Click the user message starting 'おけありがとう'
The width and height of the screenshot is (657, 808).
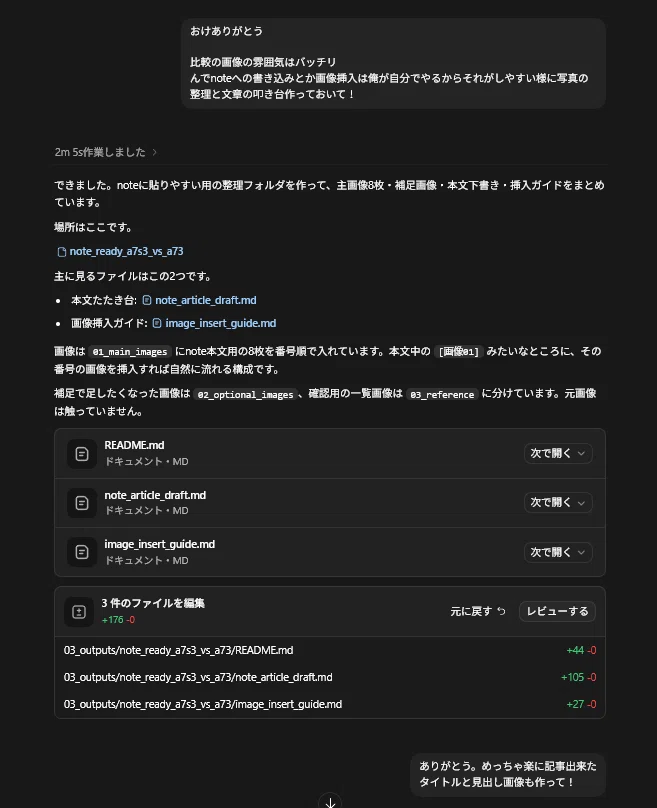point(393,63)
